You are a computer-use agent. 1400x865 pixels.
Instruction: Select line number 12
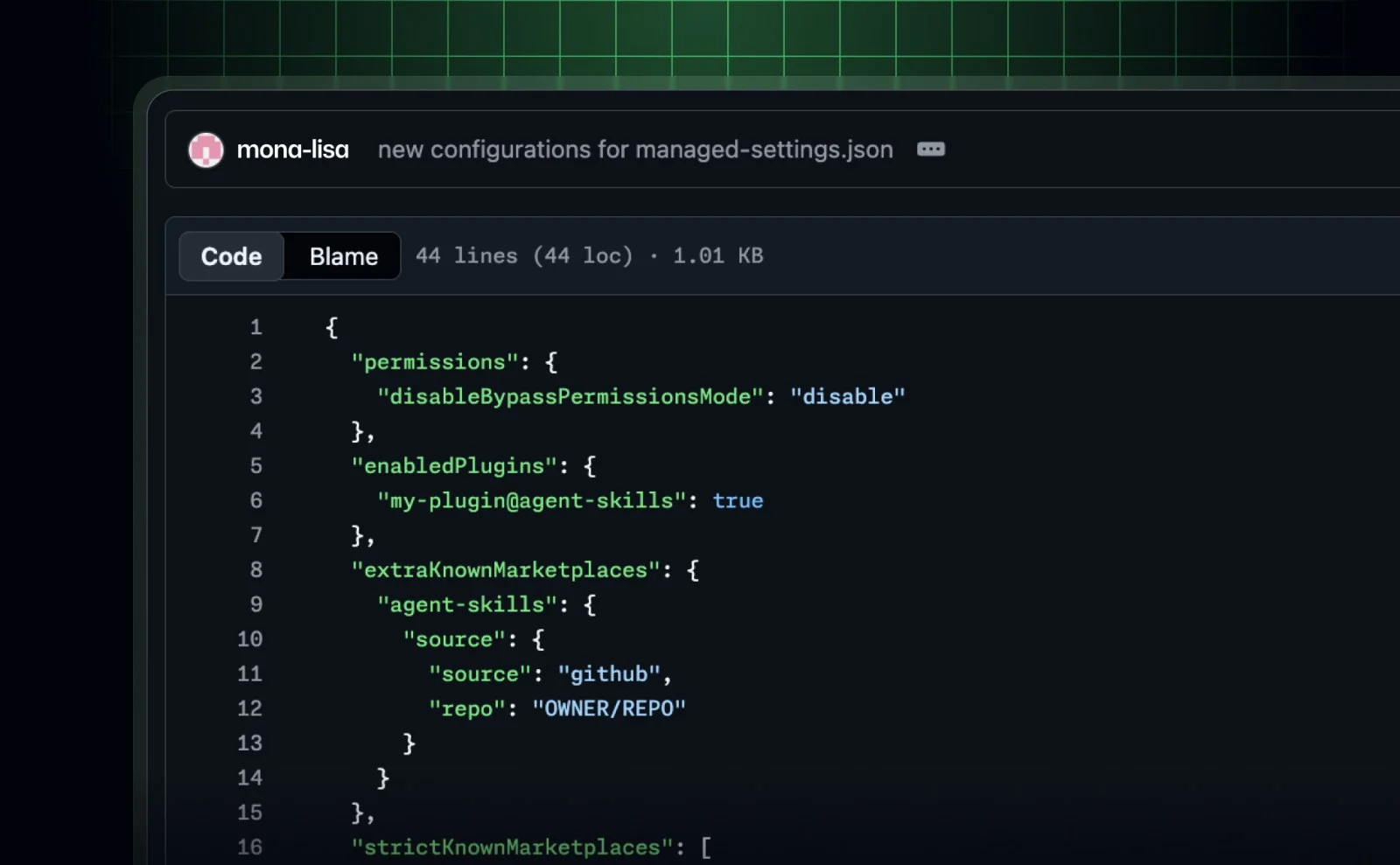249,708
